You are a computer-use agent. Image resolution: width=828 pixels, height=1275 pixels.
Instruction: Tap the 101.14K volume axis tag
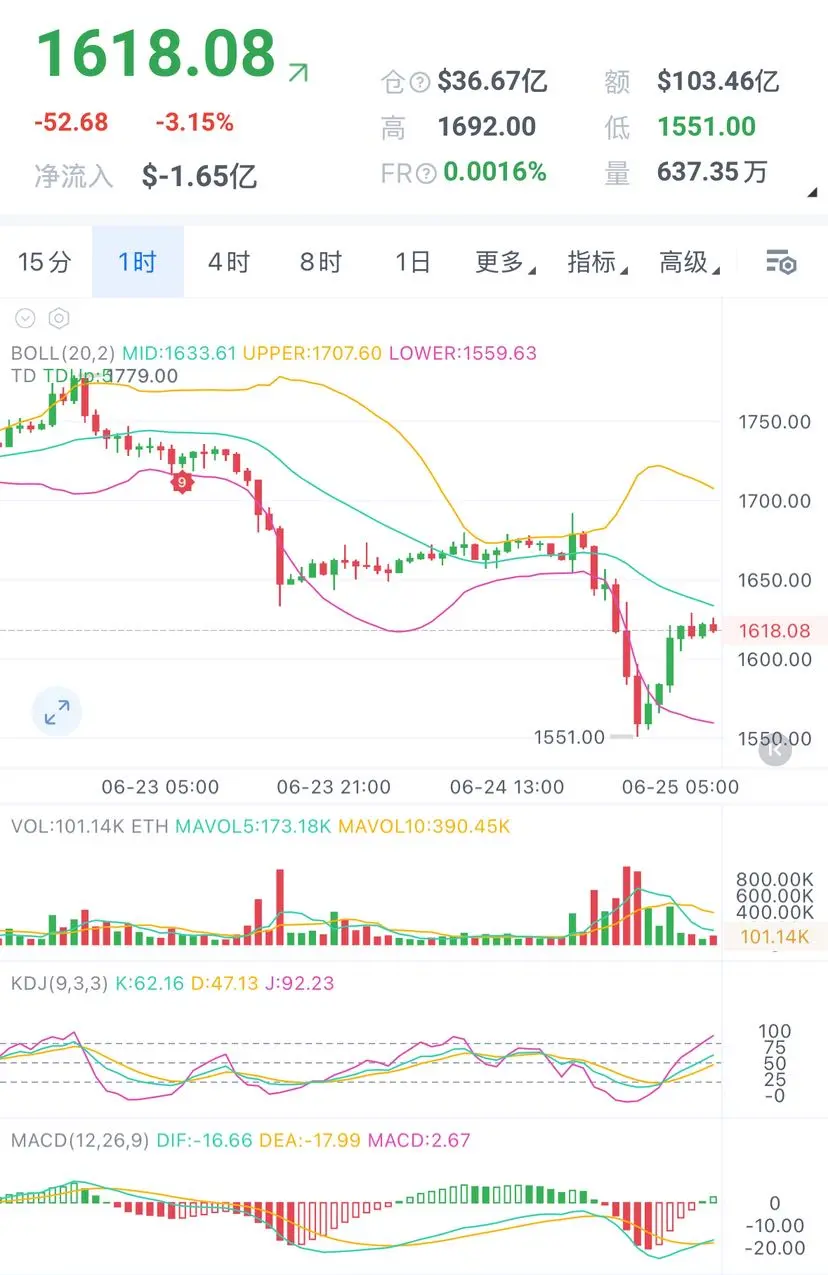[x=774, y=937]
